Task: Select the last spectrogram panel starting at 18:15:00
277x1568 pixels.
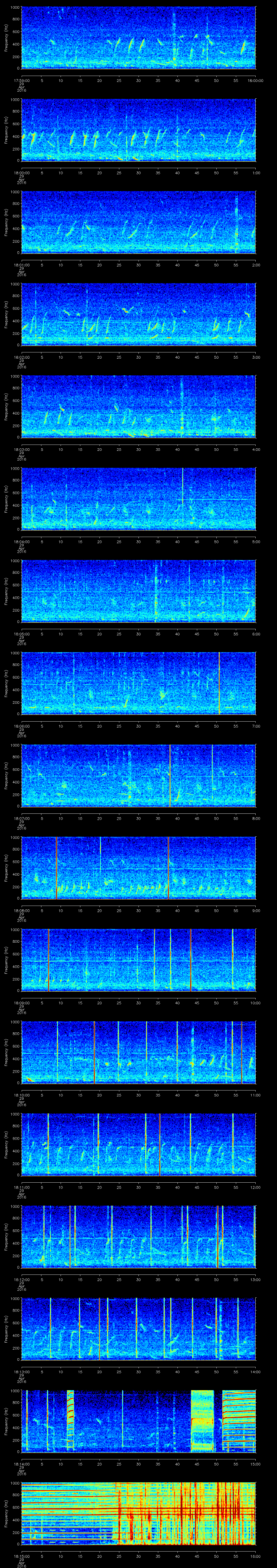Action: pos(139,1513)
